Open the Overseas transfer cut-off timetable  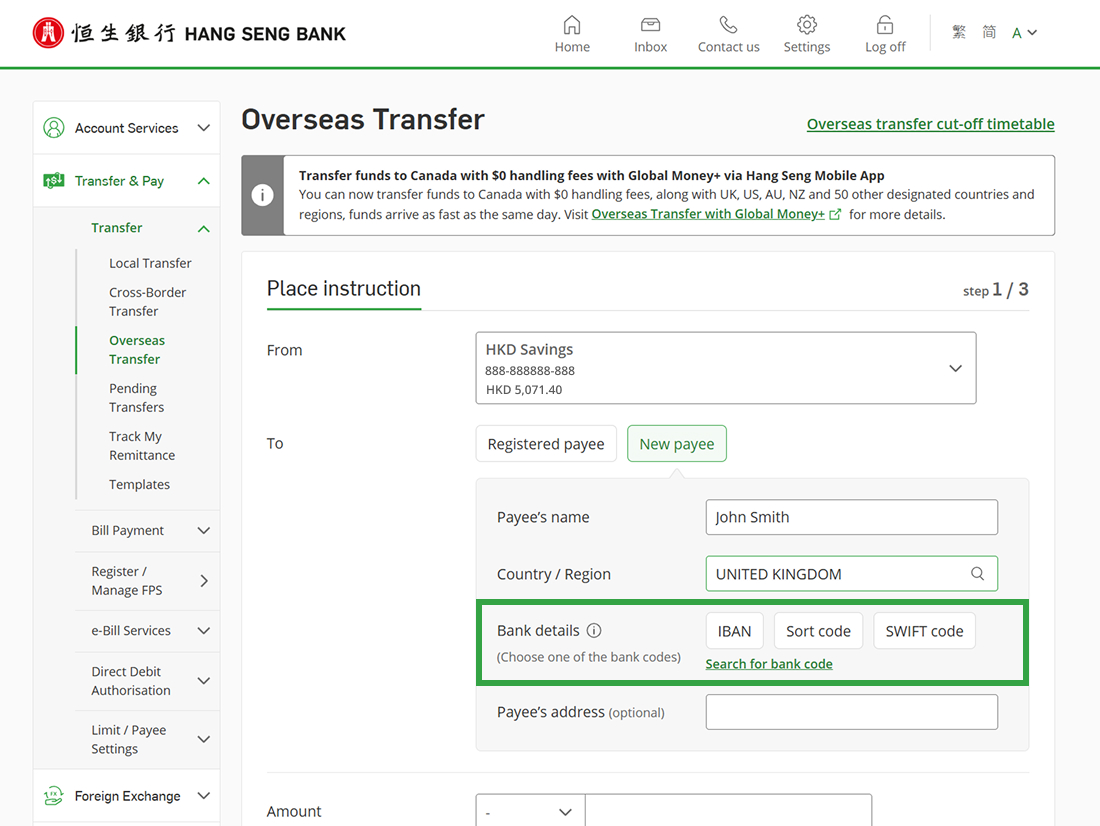930,123
